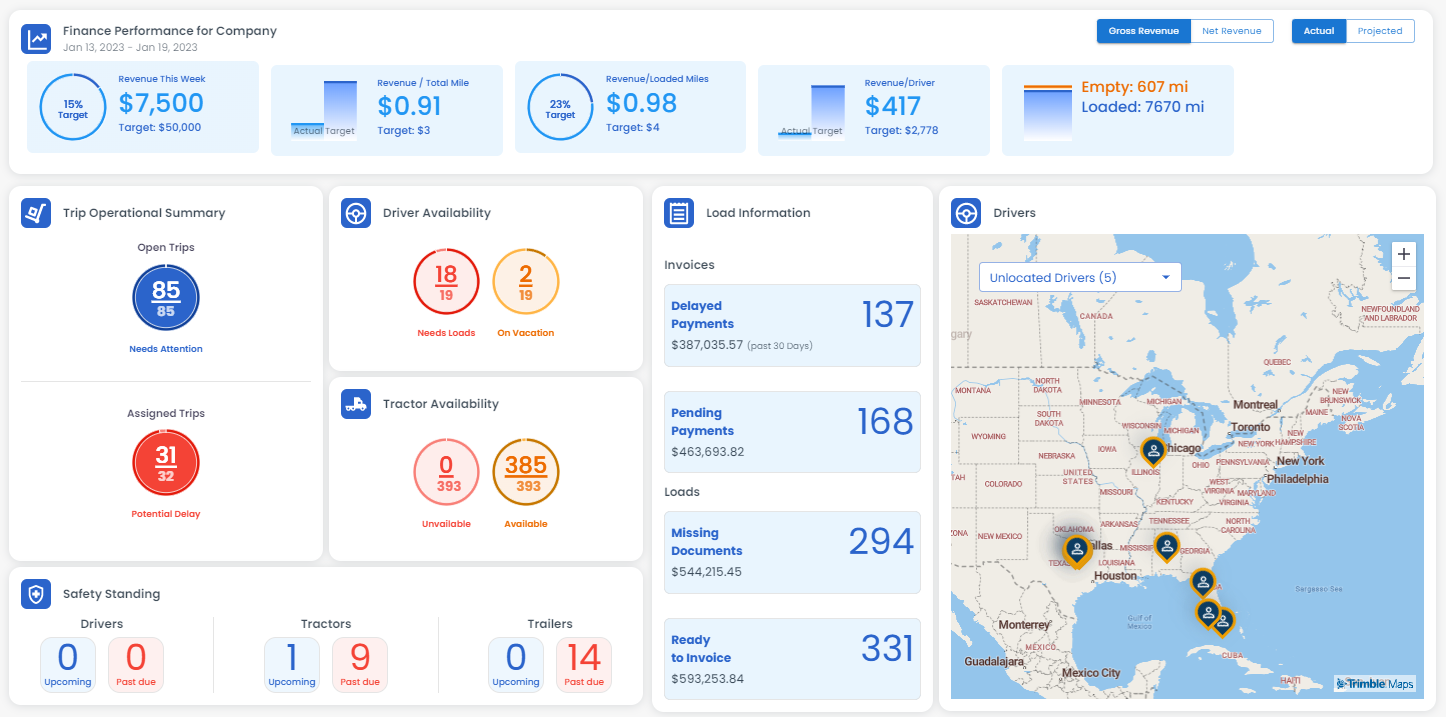Zoom into the map with the plus button

(1404, 254)
